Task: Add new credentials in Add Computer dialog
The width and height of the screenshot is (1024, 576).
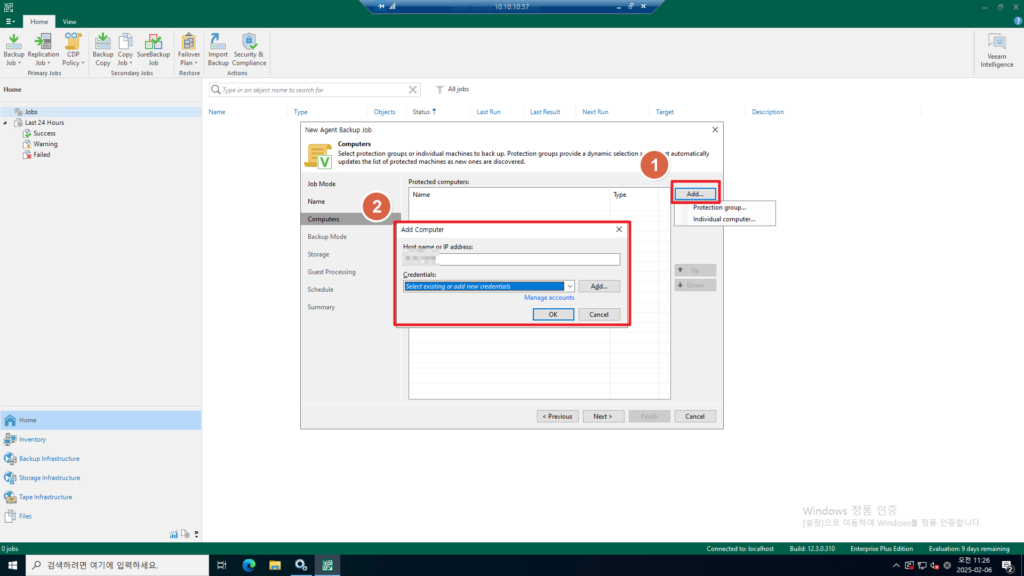Action: click(599, 286)
